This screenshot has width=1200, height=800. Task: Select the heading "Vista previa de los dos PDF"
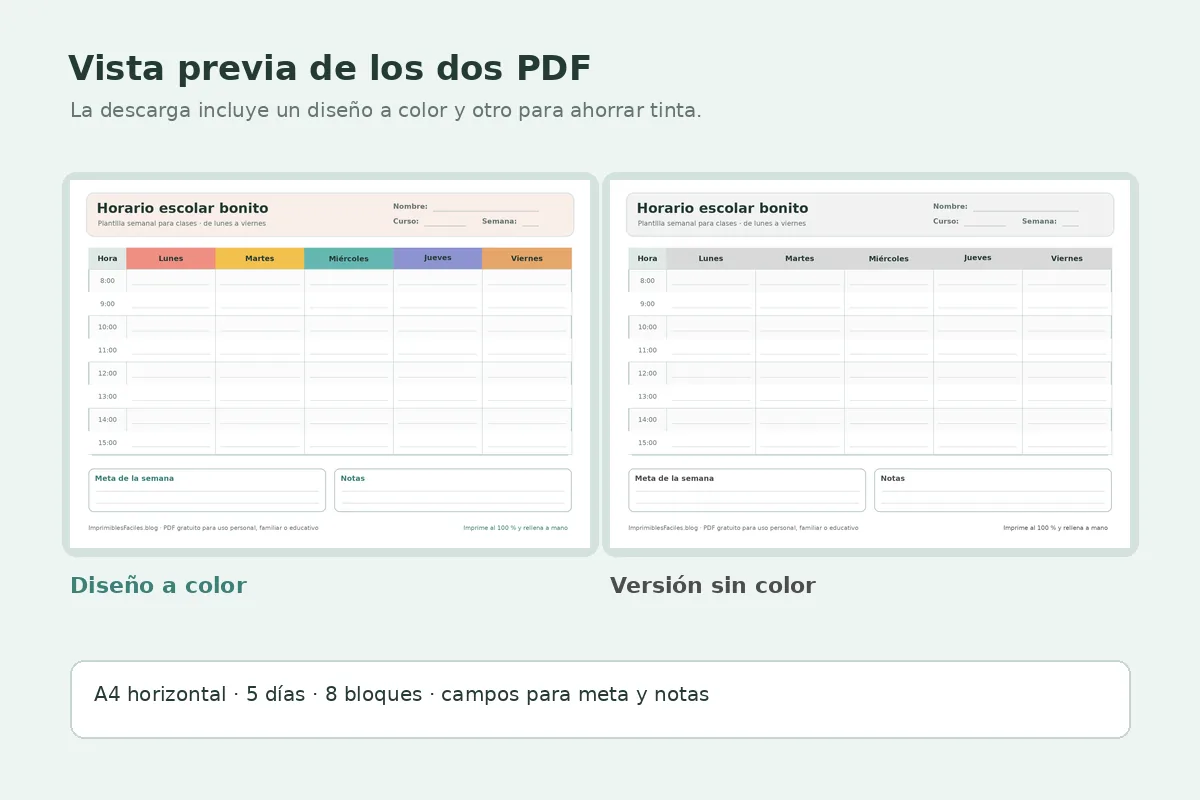(x=330, y=69)
